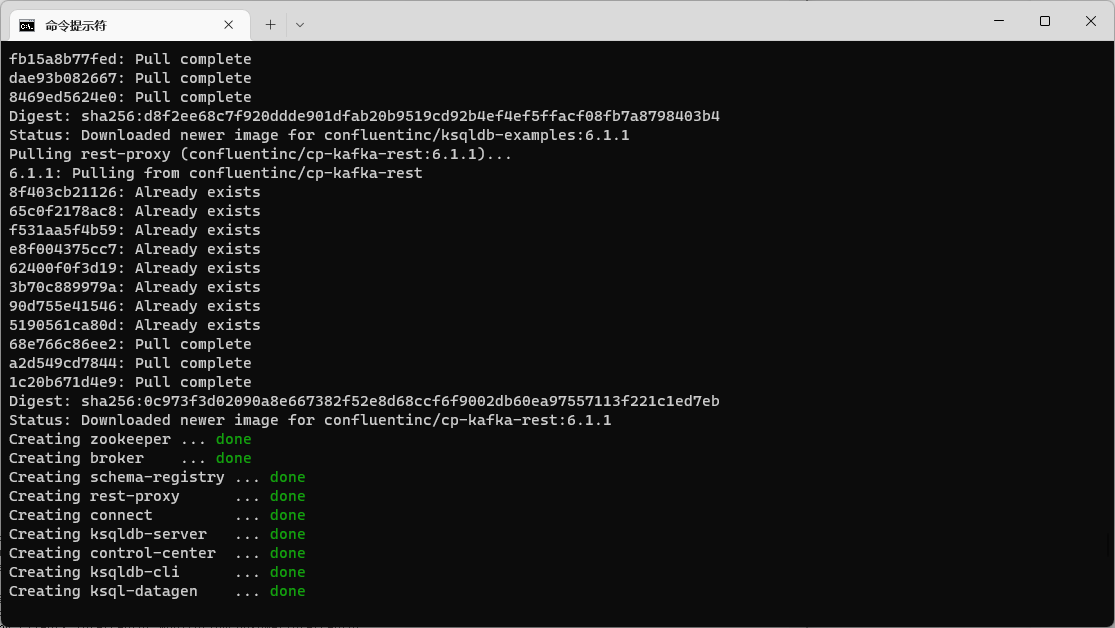This screenshot has height=628, width=1115.
Task: Click the "Creating schema-registry" text
Action: pos(116,477)
